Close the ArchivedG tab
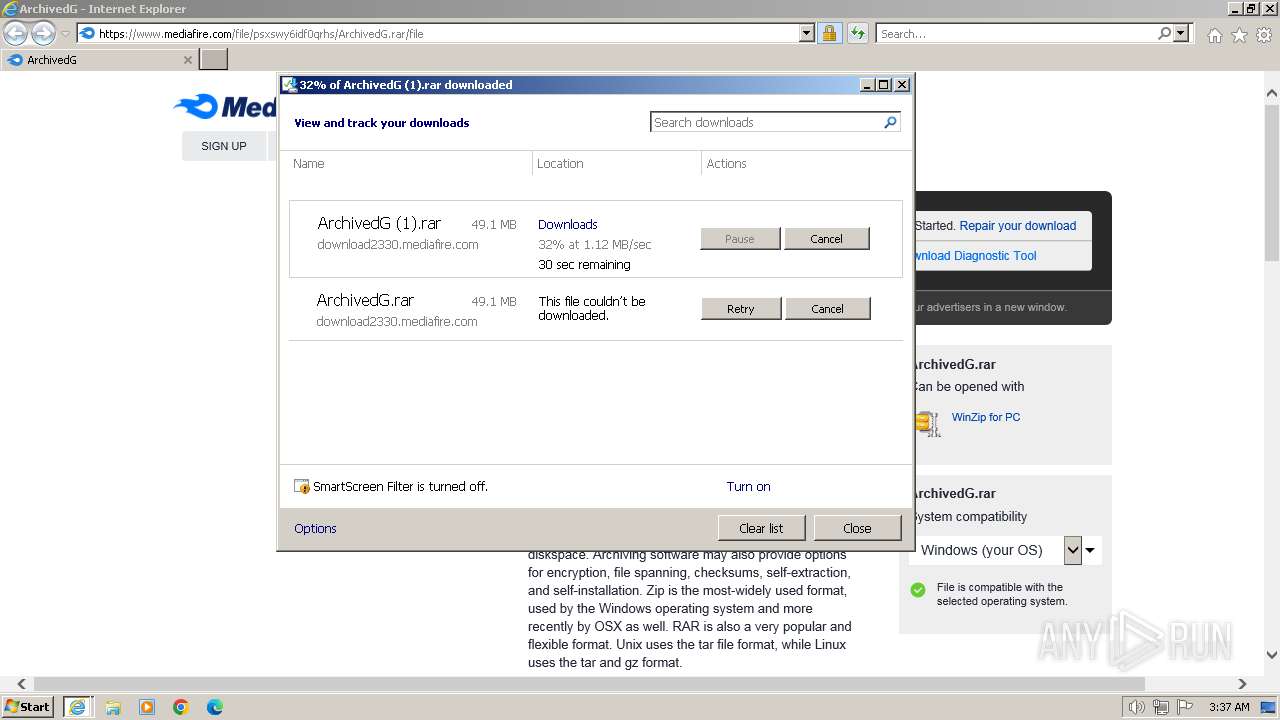This screenshot has height=720, width=1280. tap(187, 60)
